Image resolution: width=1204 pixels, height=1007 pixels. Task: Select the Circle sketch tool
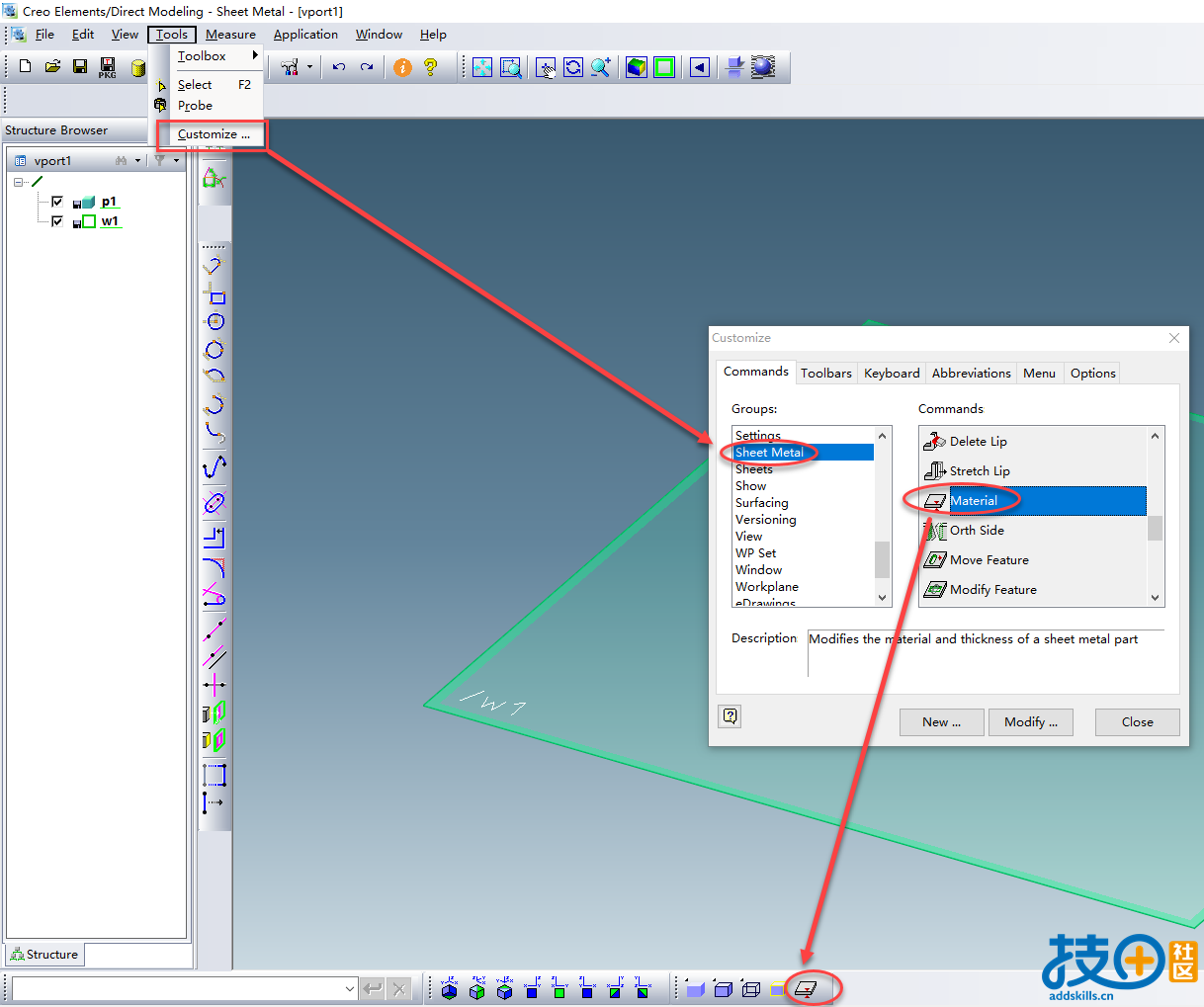coord(215,321)
